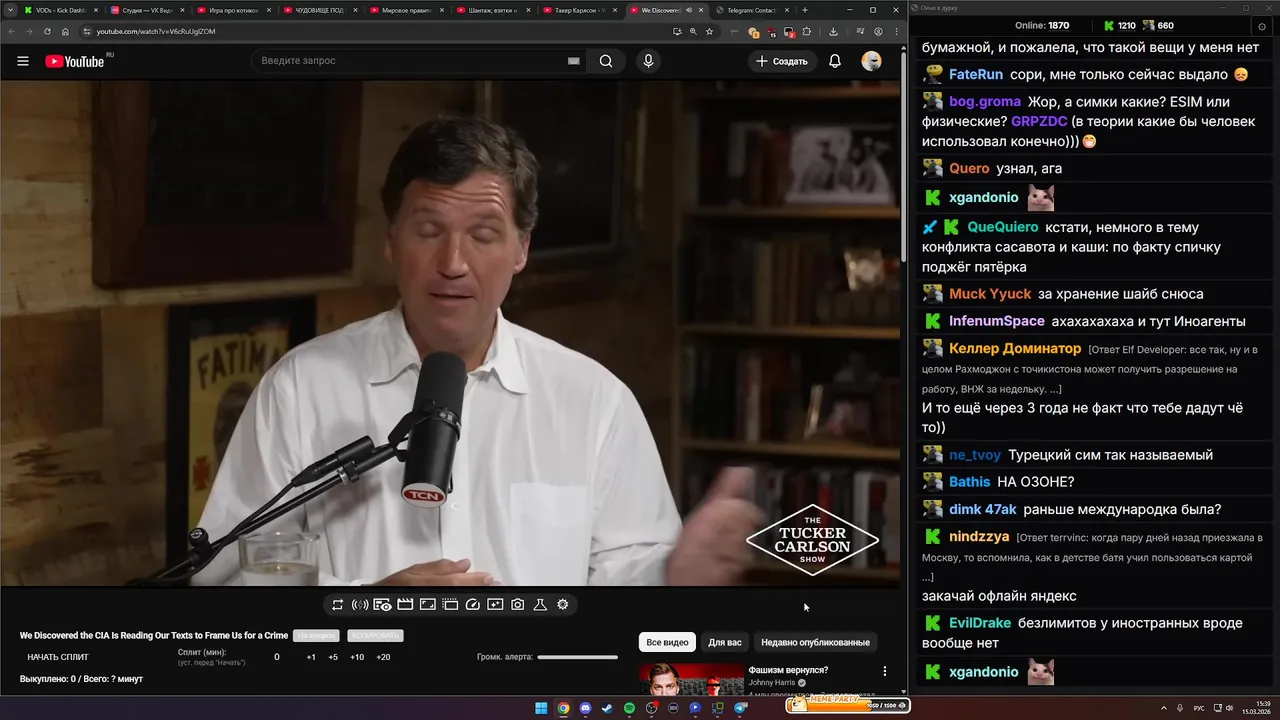Open the video toolbar settings gear
This screenshot has height=720, width=1280.
pyautogui.click(x=563, y=605)
